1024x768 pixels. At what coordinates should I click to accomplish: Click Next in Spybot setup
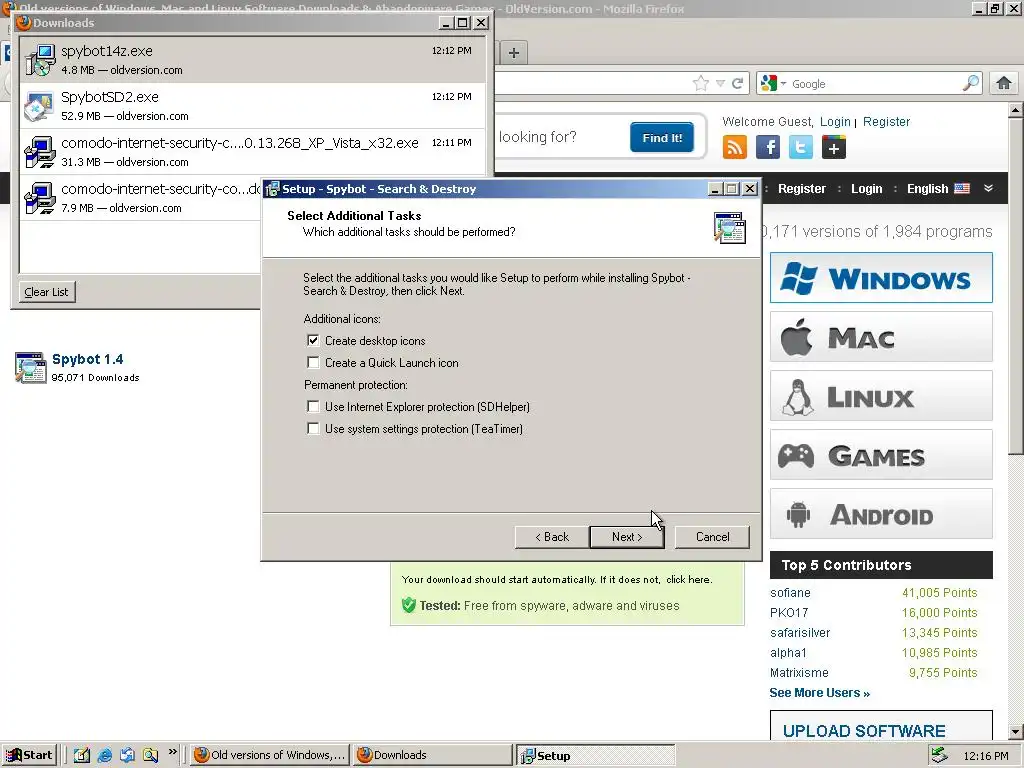[x=627, y=537]
